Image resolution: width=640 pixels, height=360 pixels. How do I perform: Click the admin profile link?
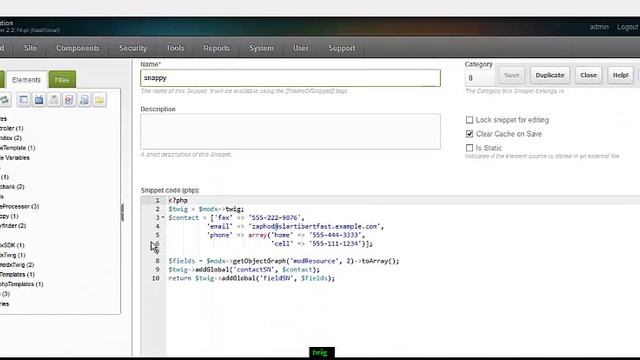pyautogui.click(x=599, y=27)
